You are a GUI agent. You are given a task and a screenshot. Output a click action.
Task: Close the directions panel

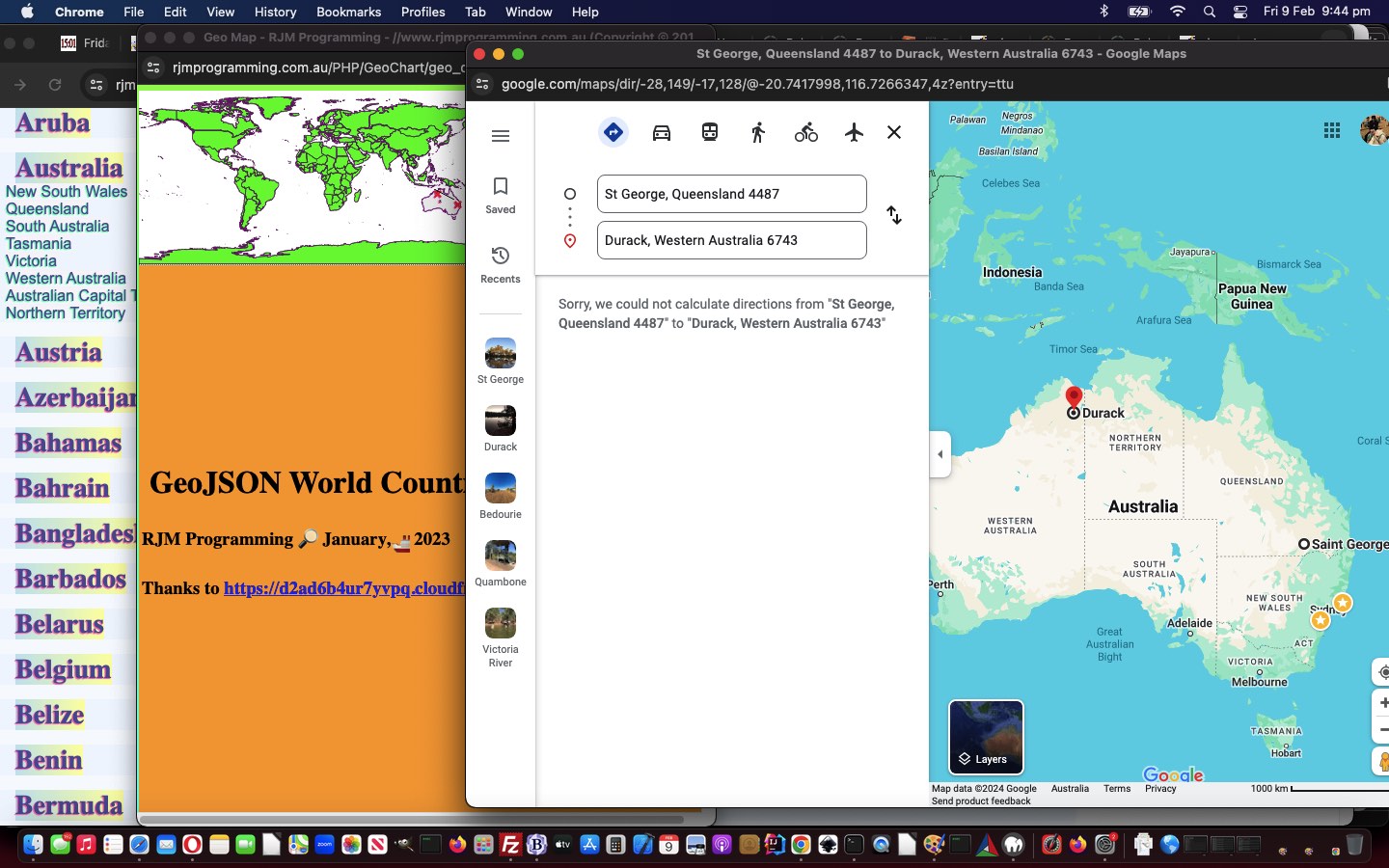click(x=894, y=132)
